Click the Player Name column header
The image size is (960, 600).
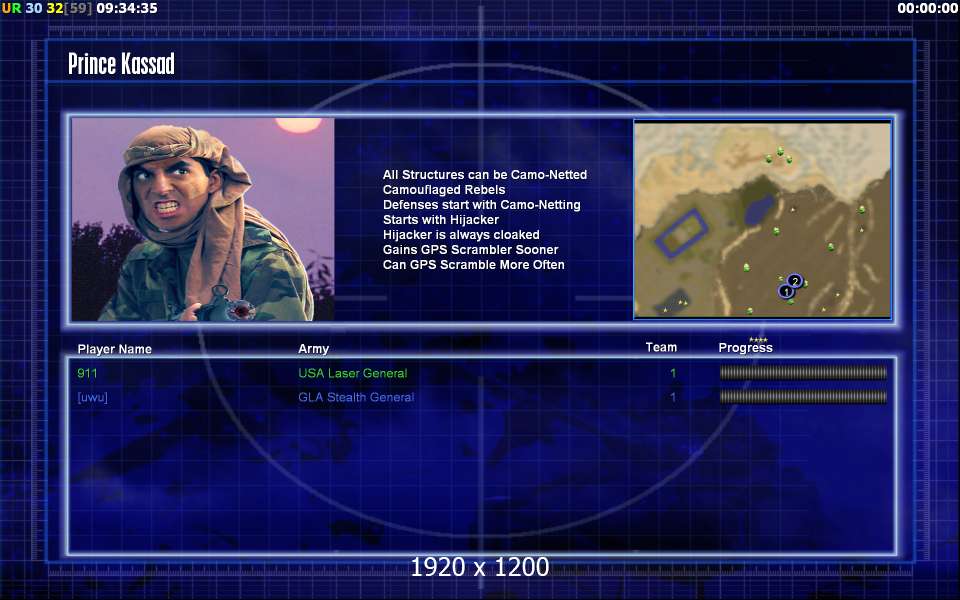coord(114,349)
